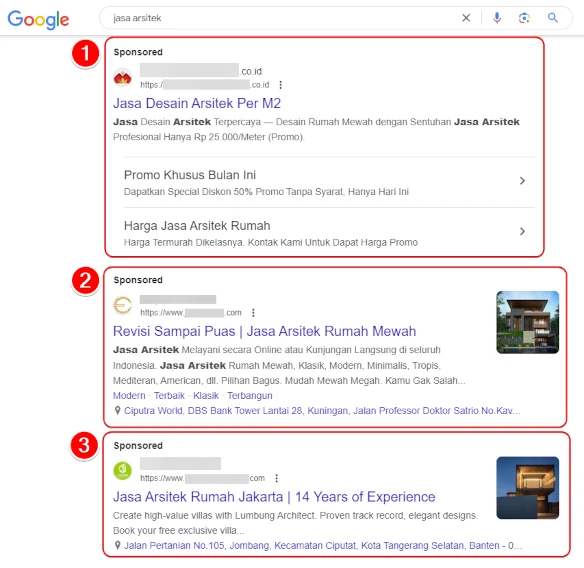Open Revisi Sampai Puas Jasa Arsitek link
584x568 pixels.
point(264,331)
